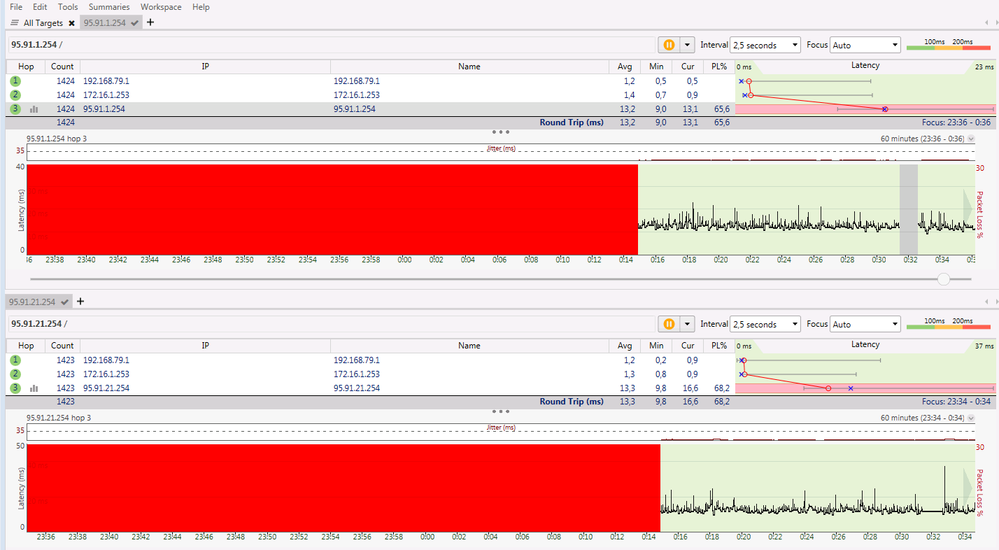999x550 pixels.
Task: Click target address field showing 95.91.21.254
Action: (331, 324)
